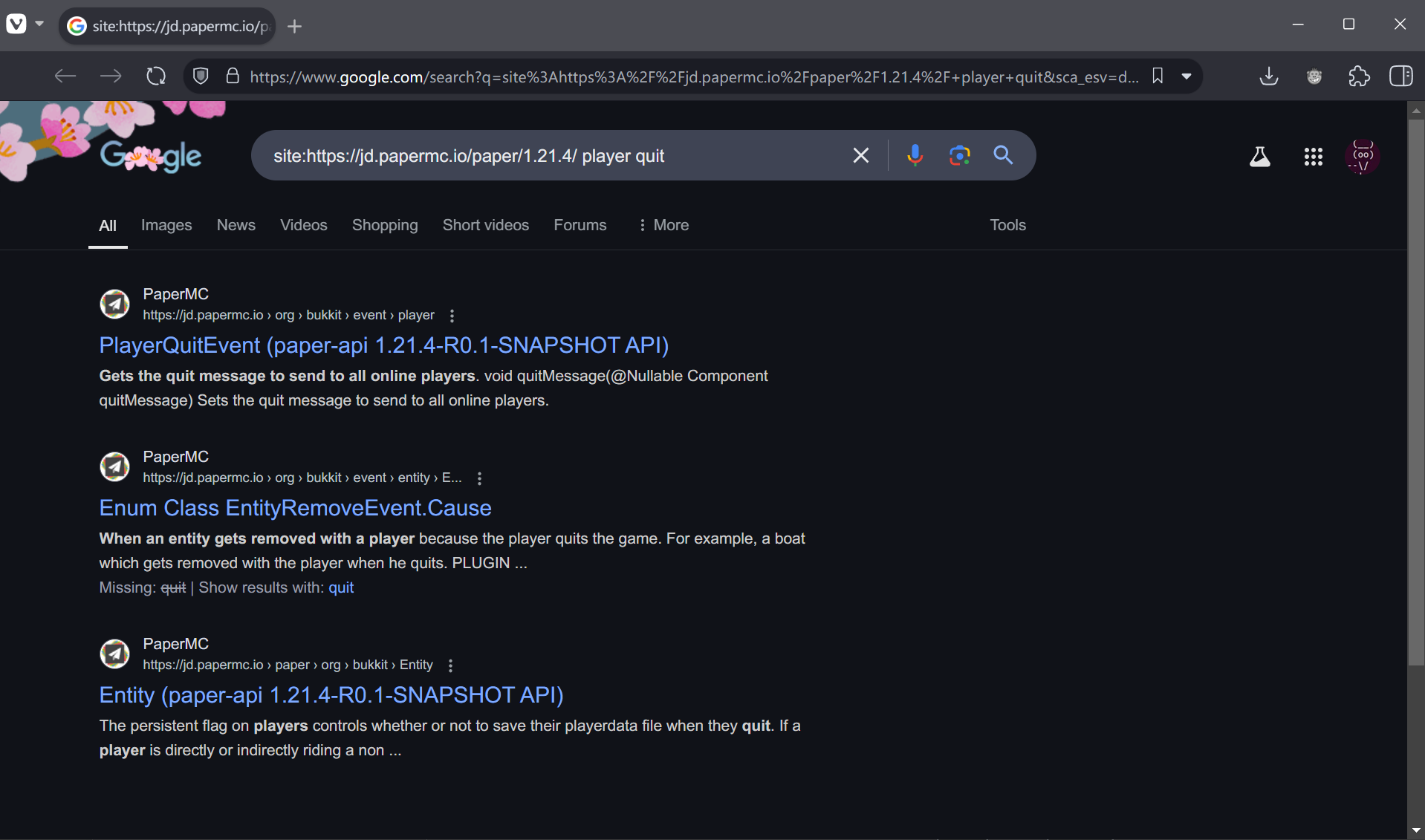This screenshot has height=840, width=1425.
Task: Click the vertical page scrollbar
Action: click(1416, 386)
